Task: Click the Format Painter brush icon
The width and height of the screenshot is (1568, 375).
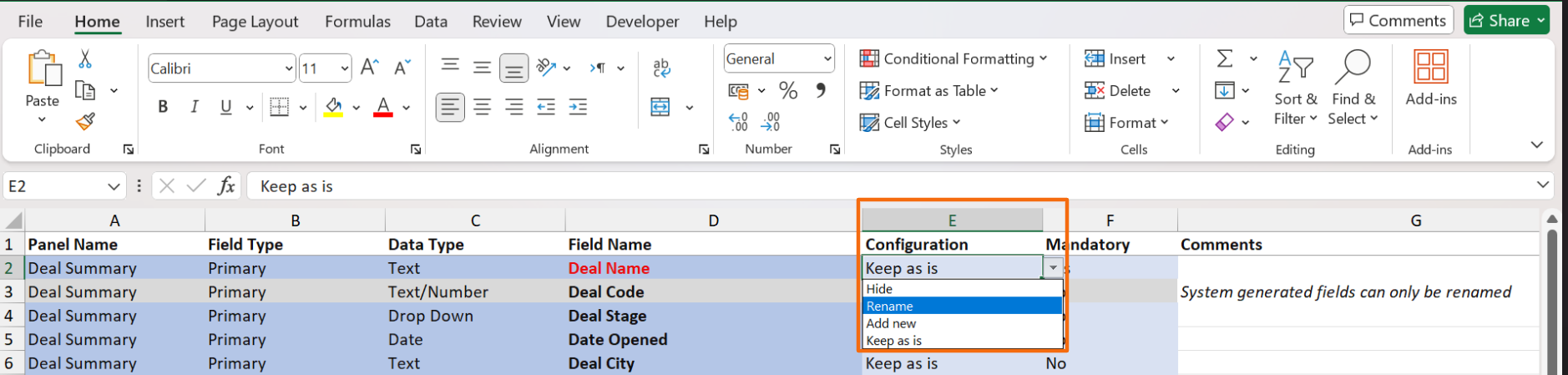Action: [x=85, y=122]
